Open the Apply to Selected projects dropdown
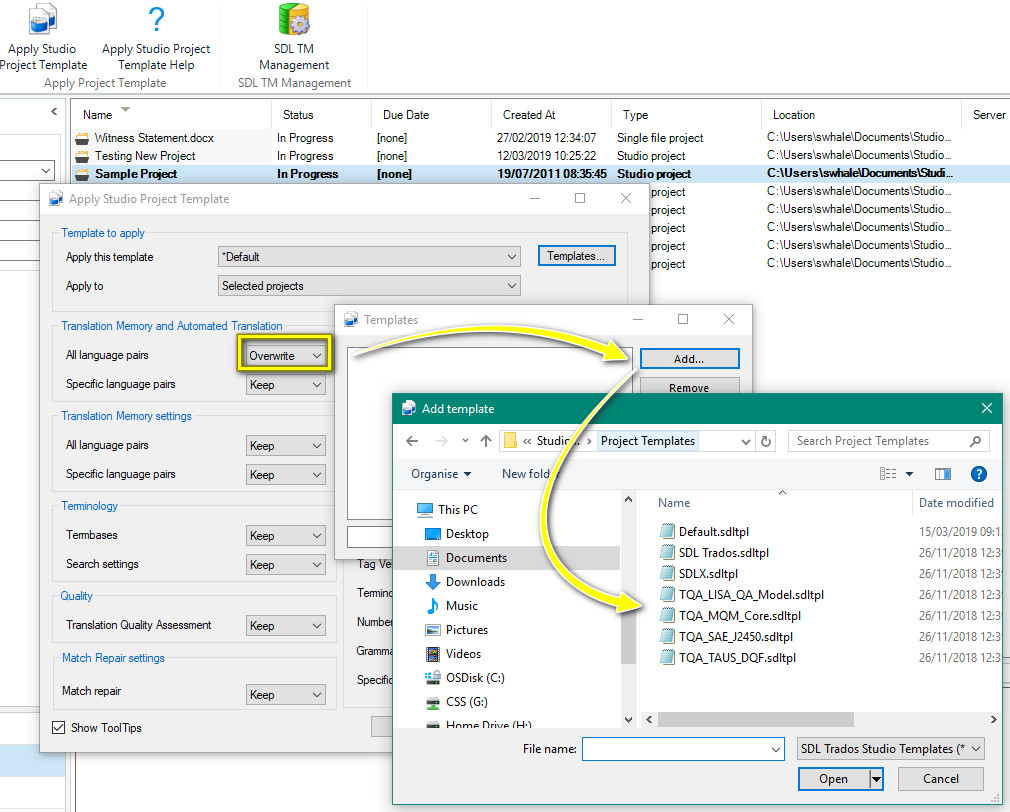 pos(369,286)
